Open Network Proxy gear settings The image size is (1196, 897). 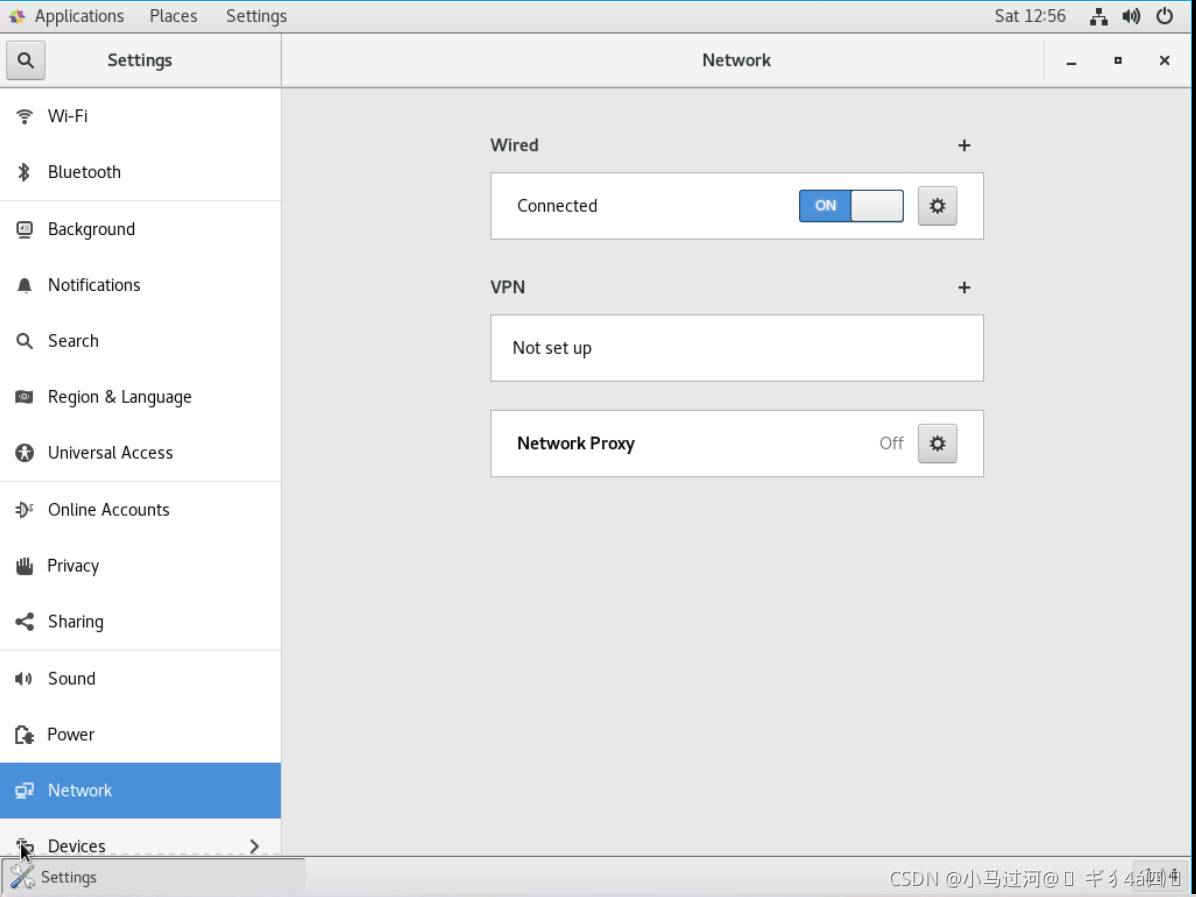pos(937,443)
